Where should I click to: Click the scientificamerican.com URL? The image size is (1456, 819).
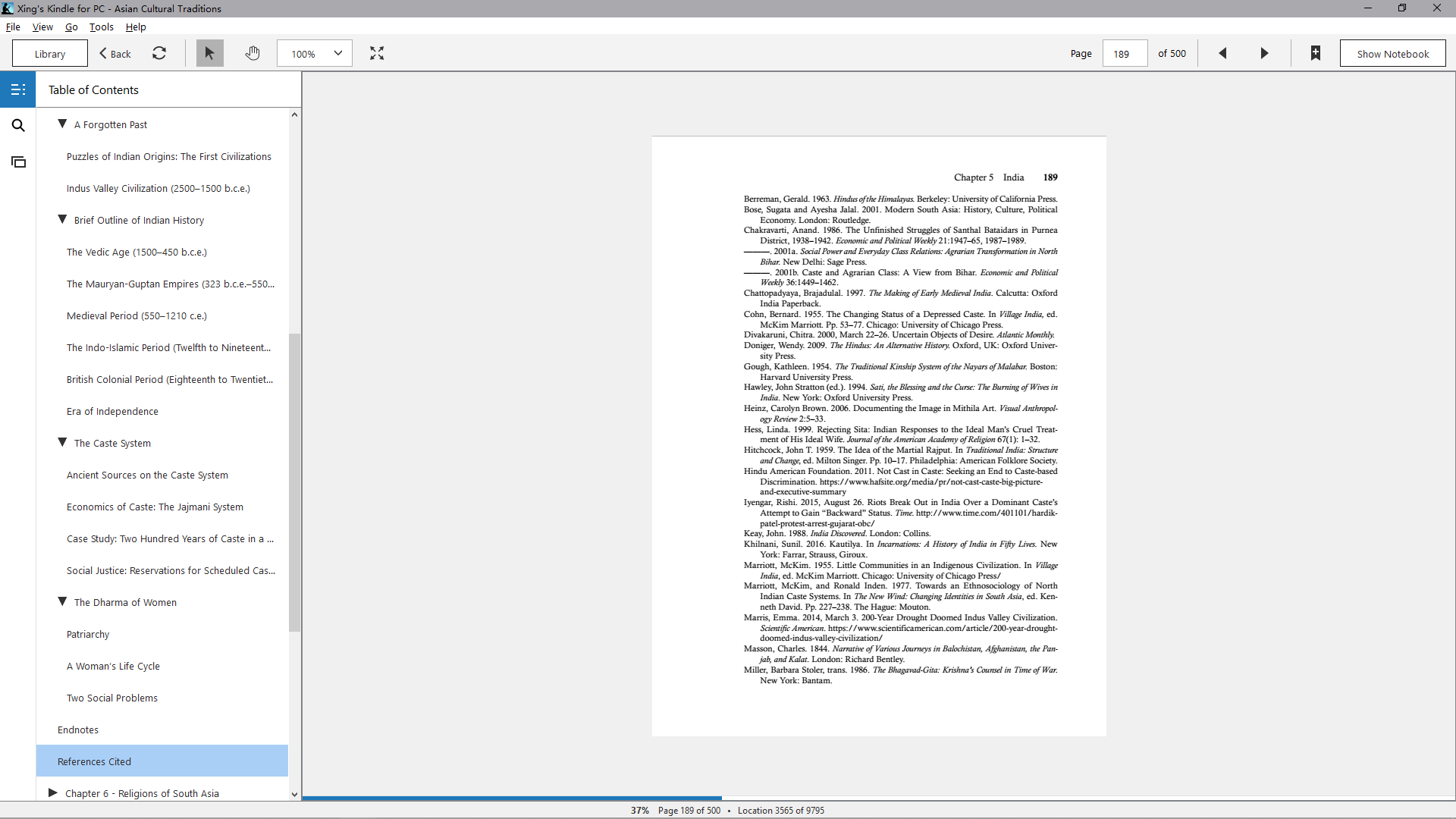[943, 628]
